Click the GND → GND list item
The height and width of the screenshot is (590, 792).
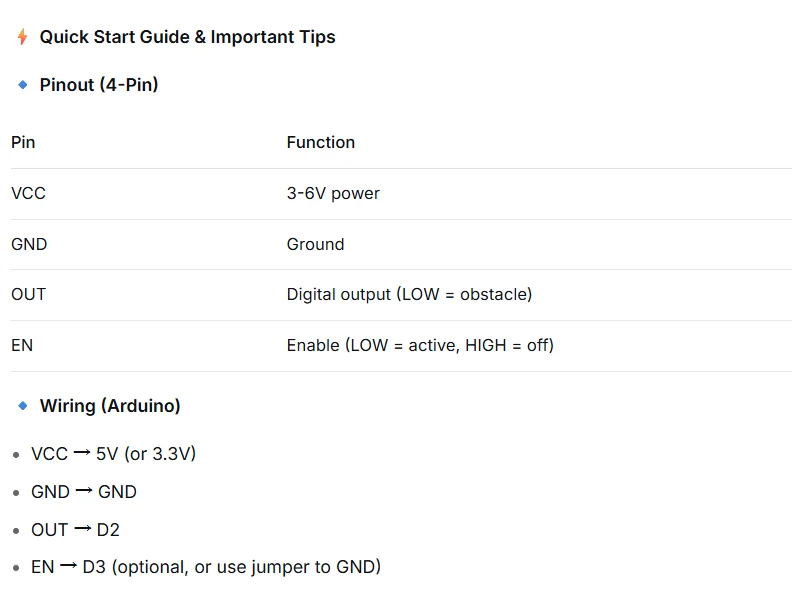click(x=84, y=491)
